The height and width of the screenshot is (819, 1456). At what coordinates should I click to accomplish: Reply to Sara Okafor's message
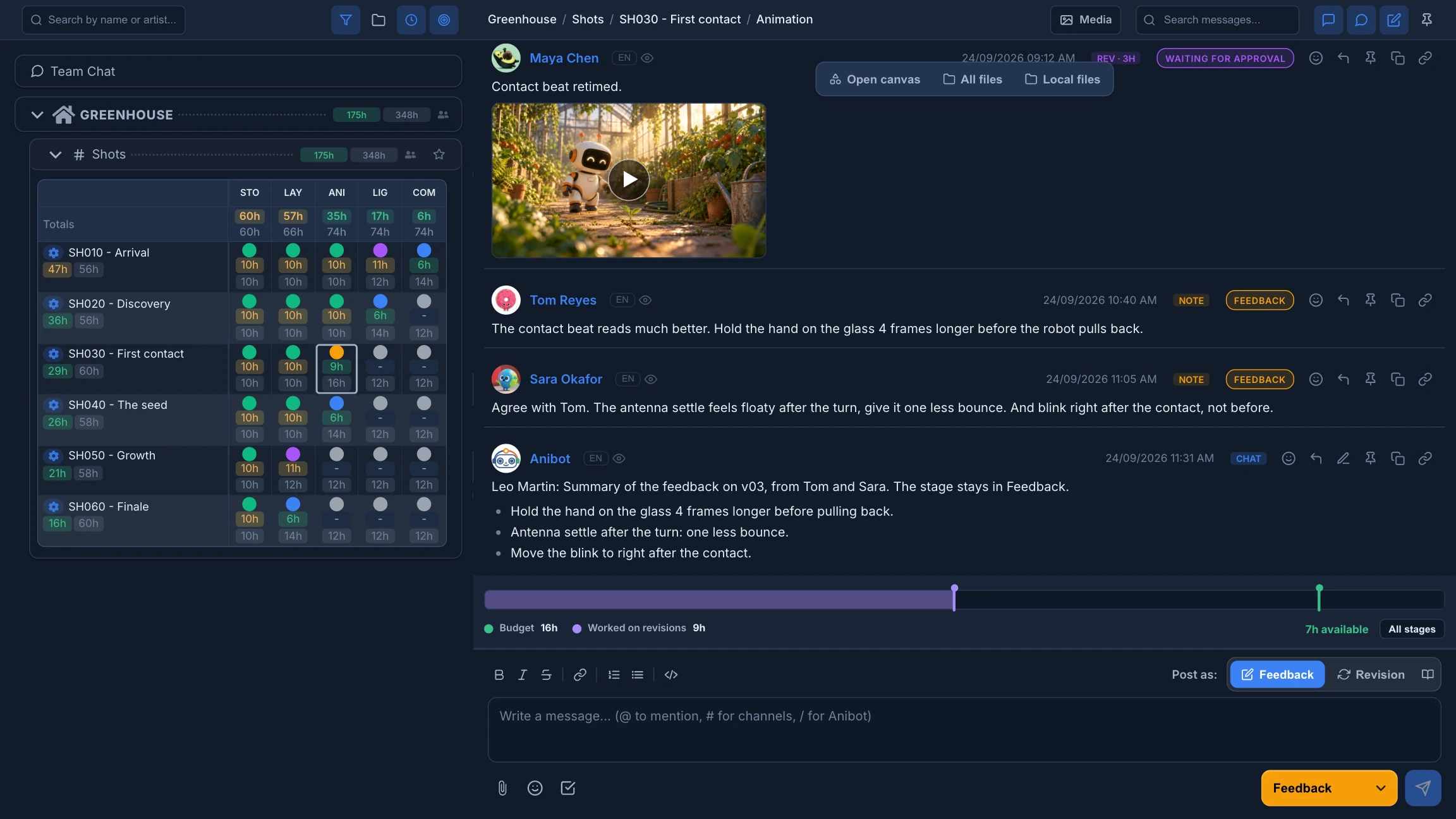click(x=1343, y=379)
